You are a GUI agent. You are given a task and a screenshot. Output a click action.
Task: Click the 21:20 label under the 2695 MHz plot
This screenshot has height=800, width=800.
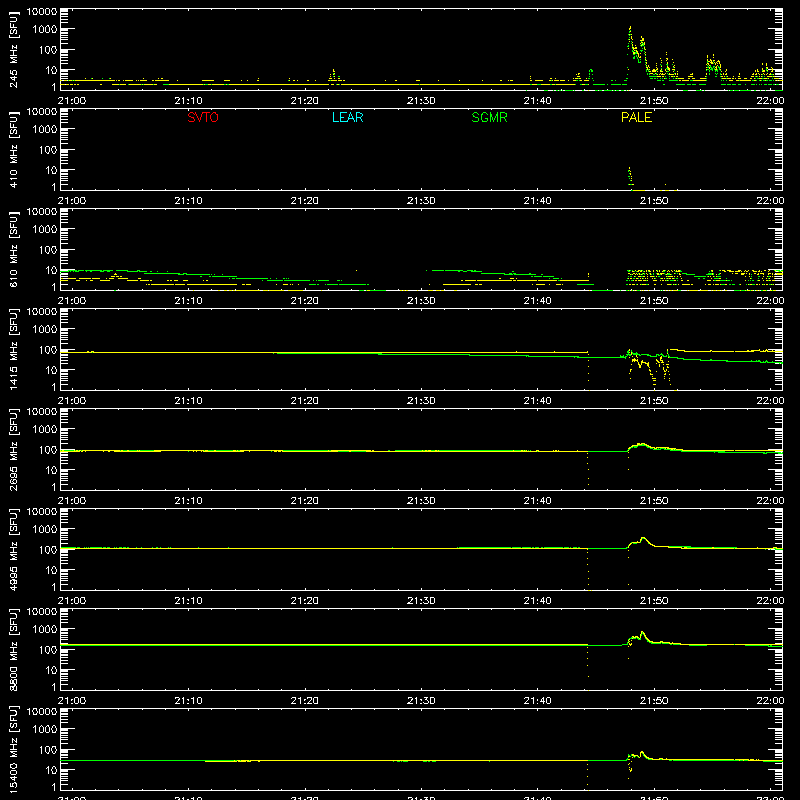305,501
